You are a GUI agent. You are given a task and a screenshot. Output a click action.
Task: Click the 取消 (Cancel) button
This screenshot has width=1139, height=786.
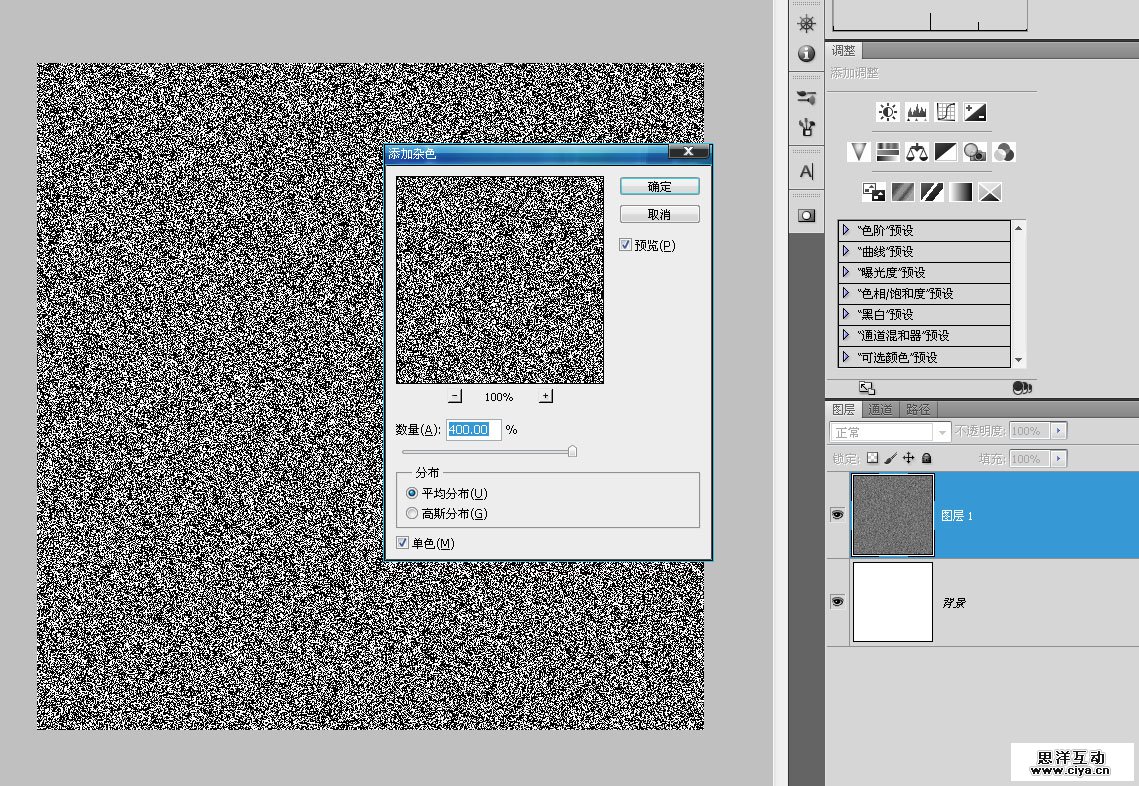click(659, 215)
